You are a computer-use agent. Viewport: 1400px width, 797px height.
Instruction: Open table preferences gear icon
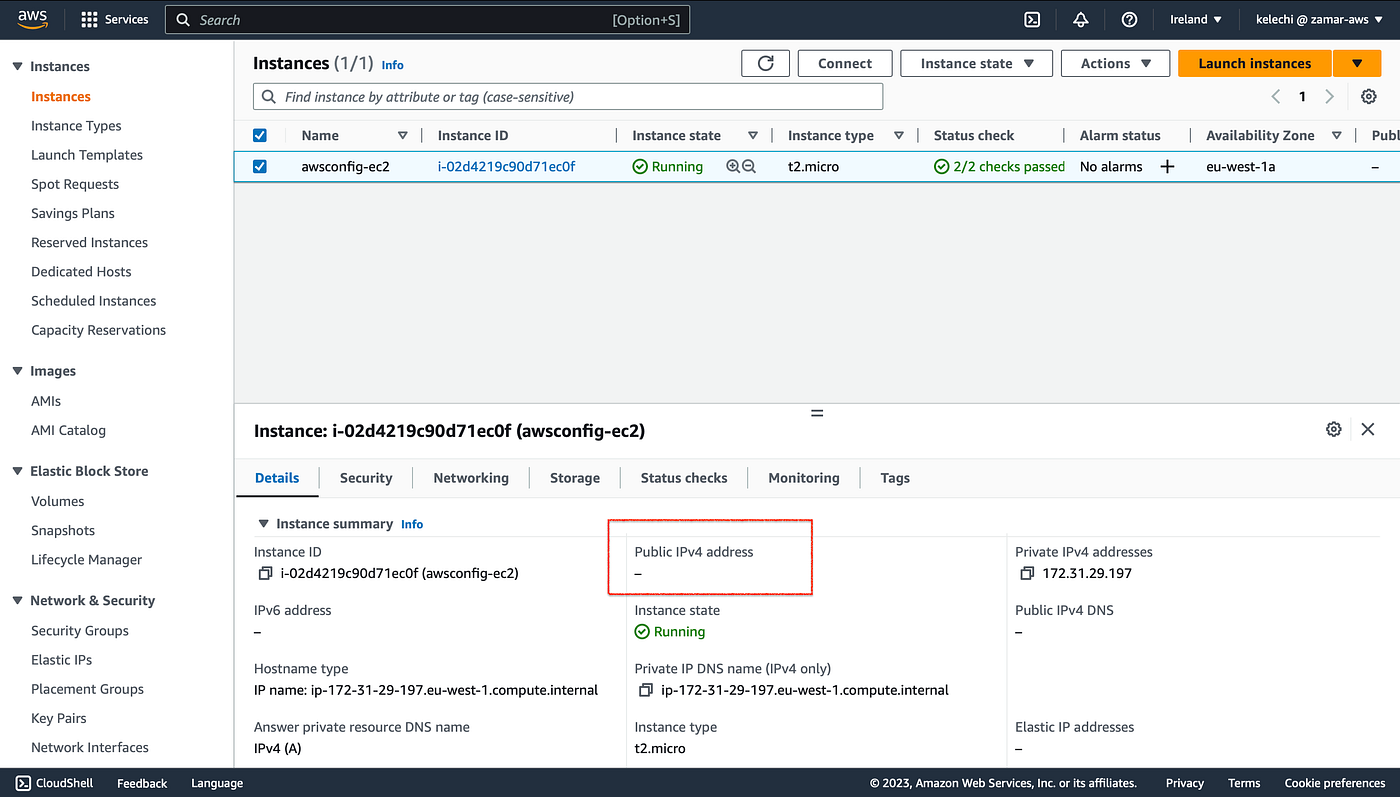1369,97
